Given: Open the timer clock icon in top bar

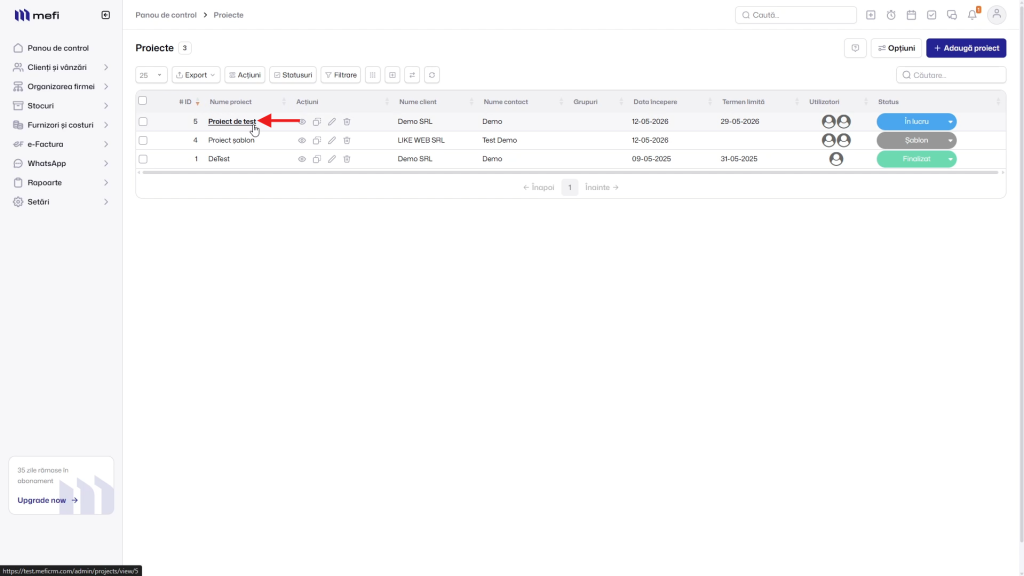Looking at the screenshot, I should pyautogui.click(x=891, y=15).
